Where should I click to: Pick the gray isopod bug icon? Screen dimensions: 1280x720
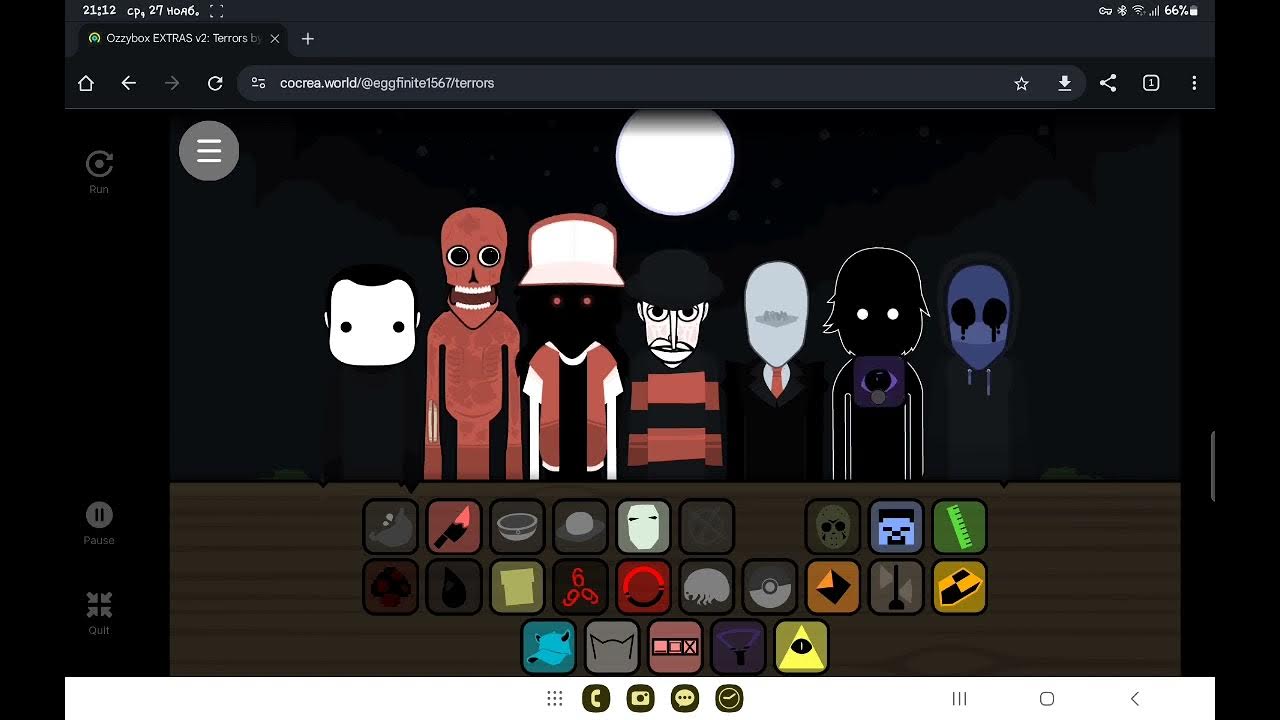coord(707,587)
